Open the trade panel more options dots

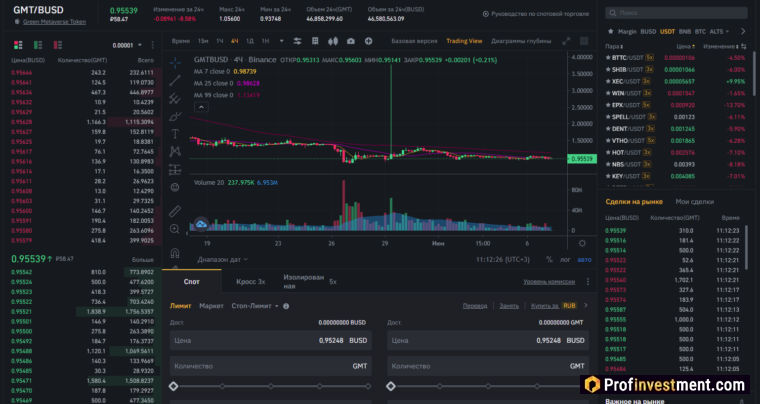pyautogui.click(x=588, y=281)
